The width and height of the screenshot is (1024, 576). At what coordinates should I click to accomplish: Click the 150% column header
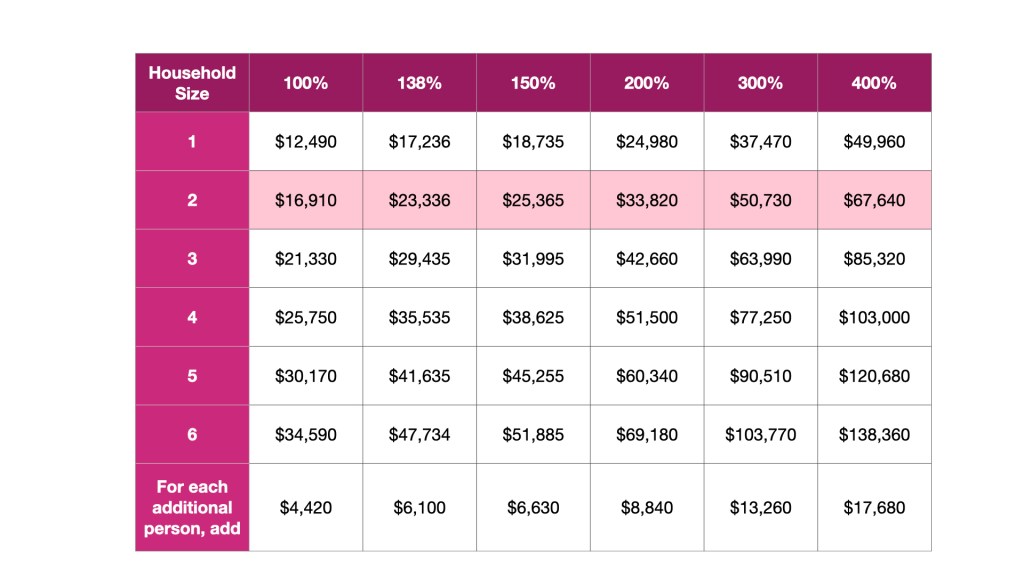click(x=533, y=83)
